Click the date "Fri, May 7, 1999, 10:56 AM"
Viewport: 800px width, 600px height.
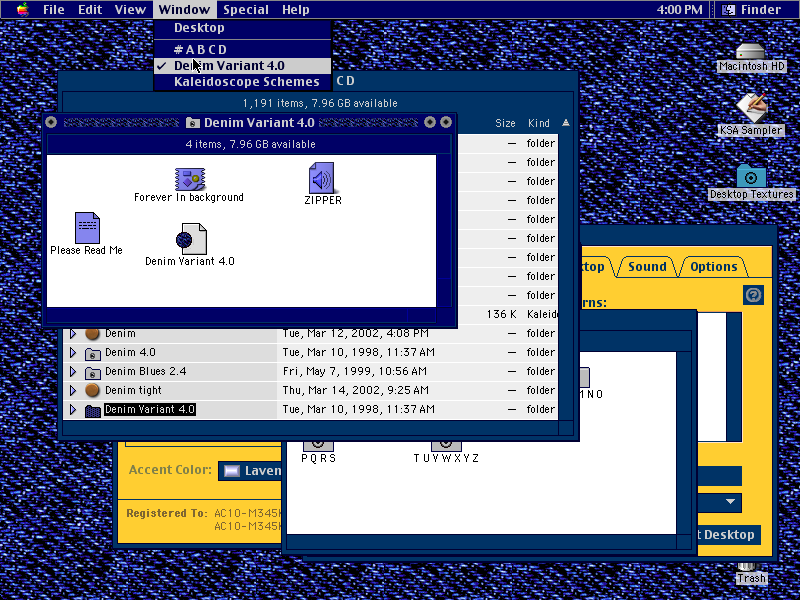[x=355, y=371]
